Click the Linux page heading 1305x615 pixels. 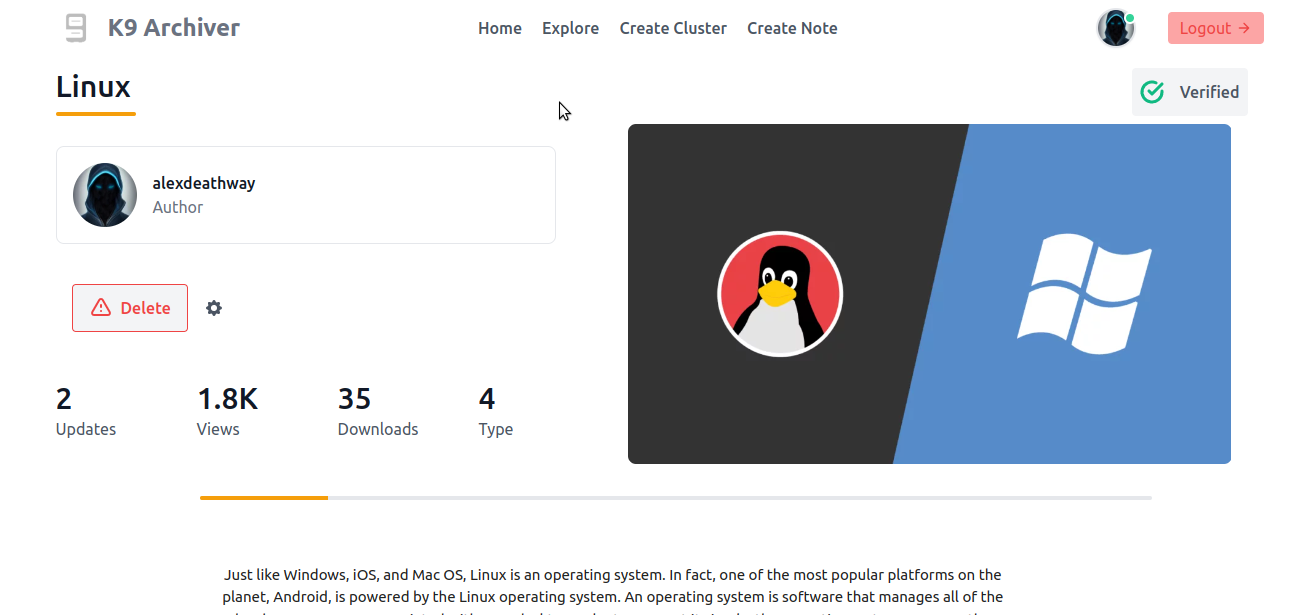pyautogui.click(x=93, y=87)
